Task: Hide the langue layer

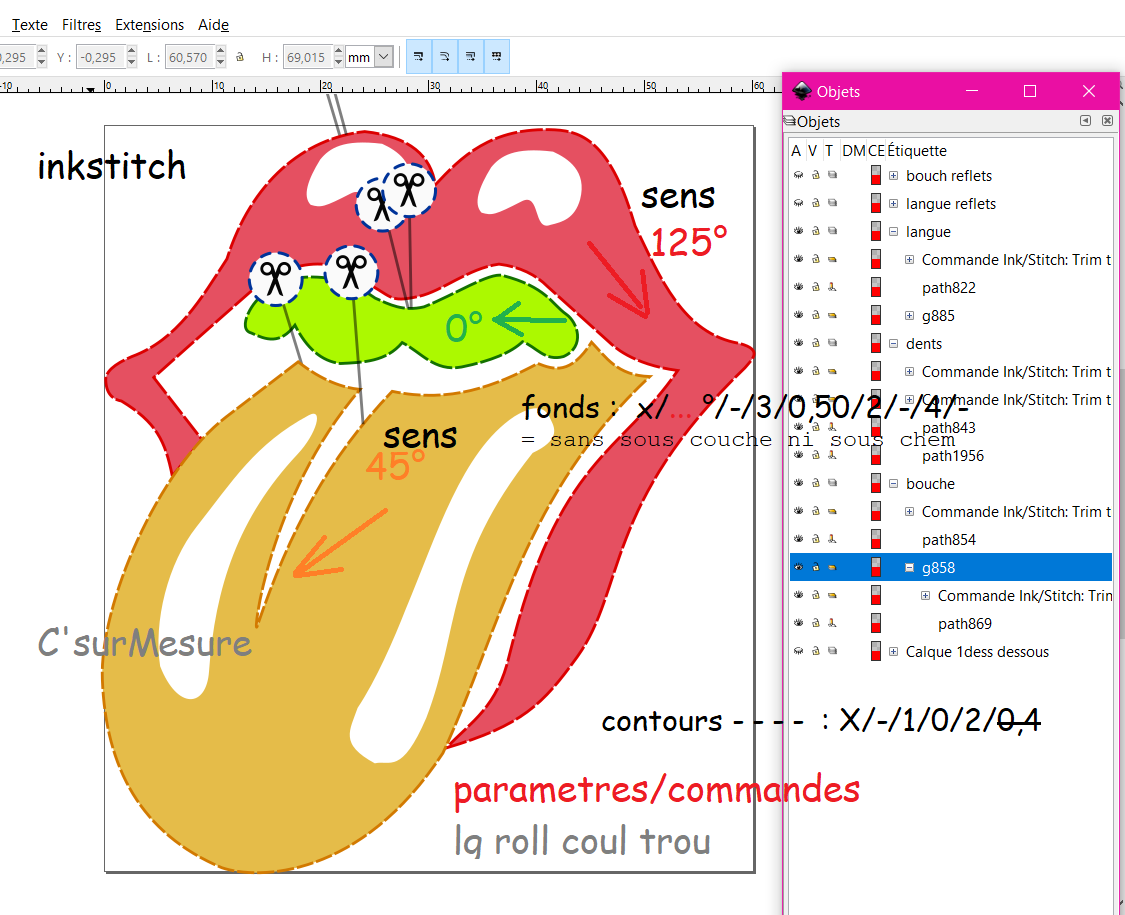Action: [x=798, y=231]
